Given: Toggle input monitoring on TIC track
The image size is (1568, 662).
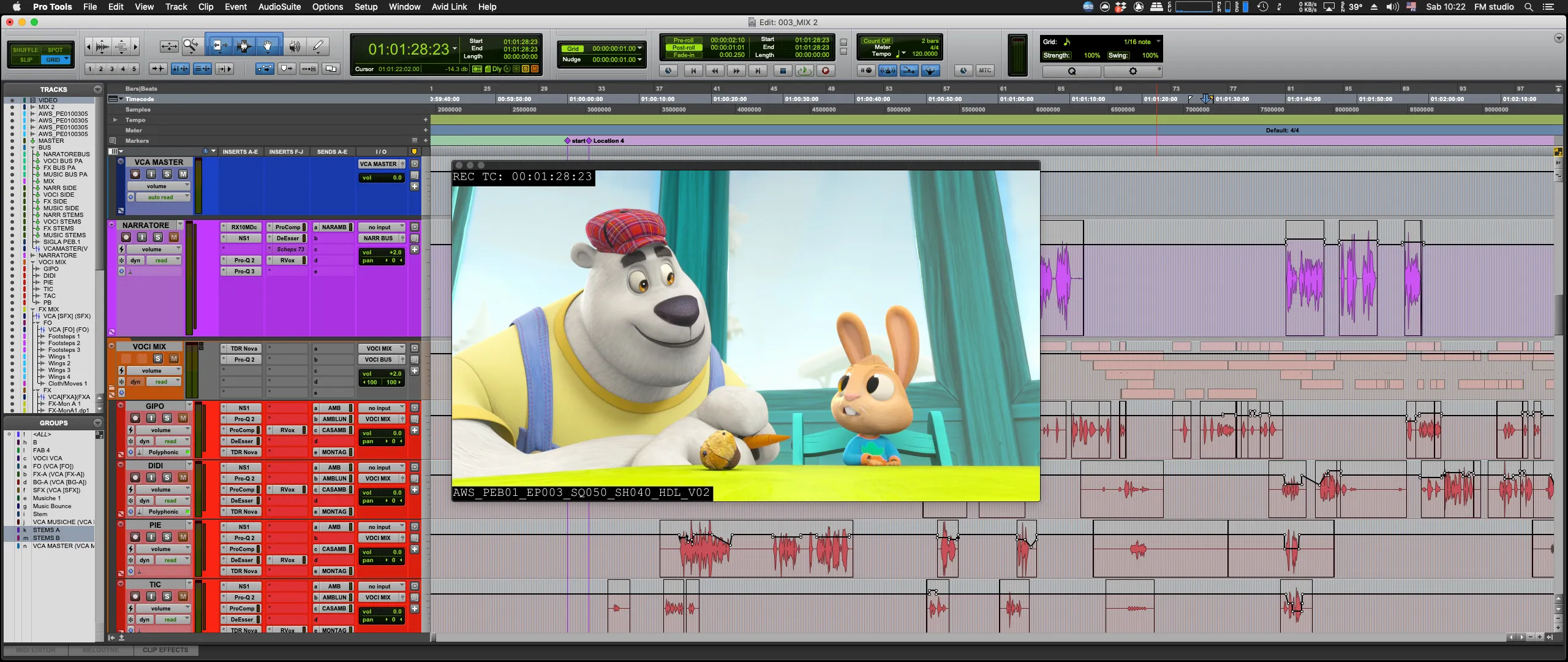Looking at the screenshot, I should click(151, 596).
